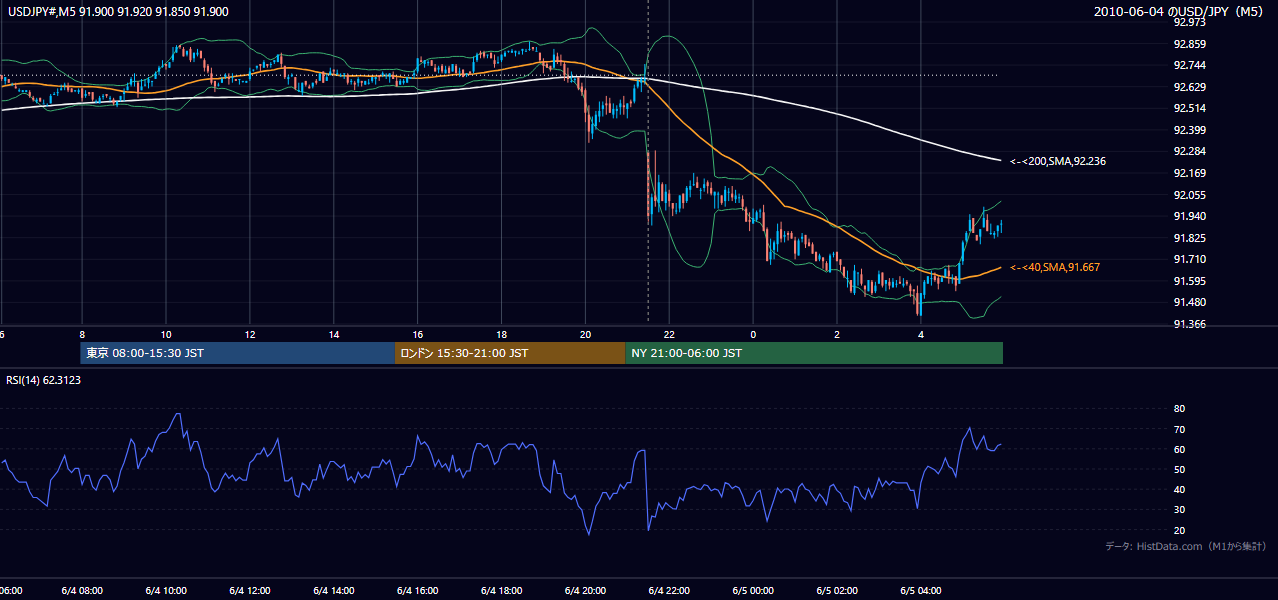The height and width of the screenshot is (600, 1278).
Task: Click the 6/4 16:00 time label
Action: click(x=418, y=591)
